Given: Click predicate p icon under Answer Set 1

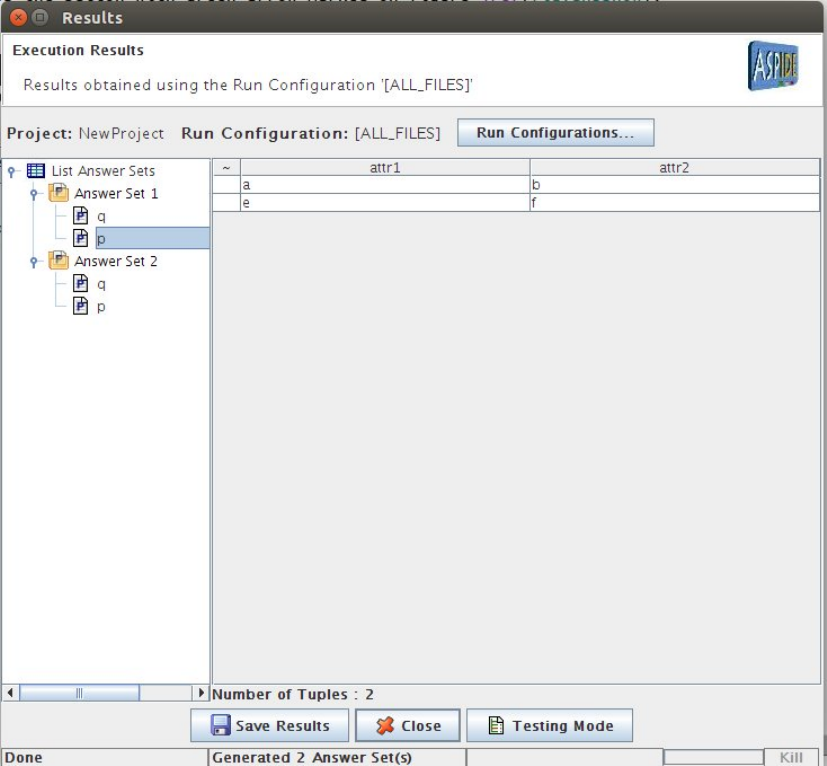Looking at the screenshot, I should click(x=80, y=238).
